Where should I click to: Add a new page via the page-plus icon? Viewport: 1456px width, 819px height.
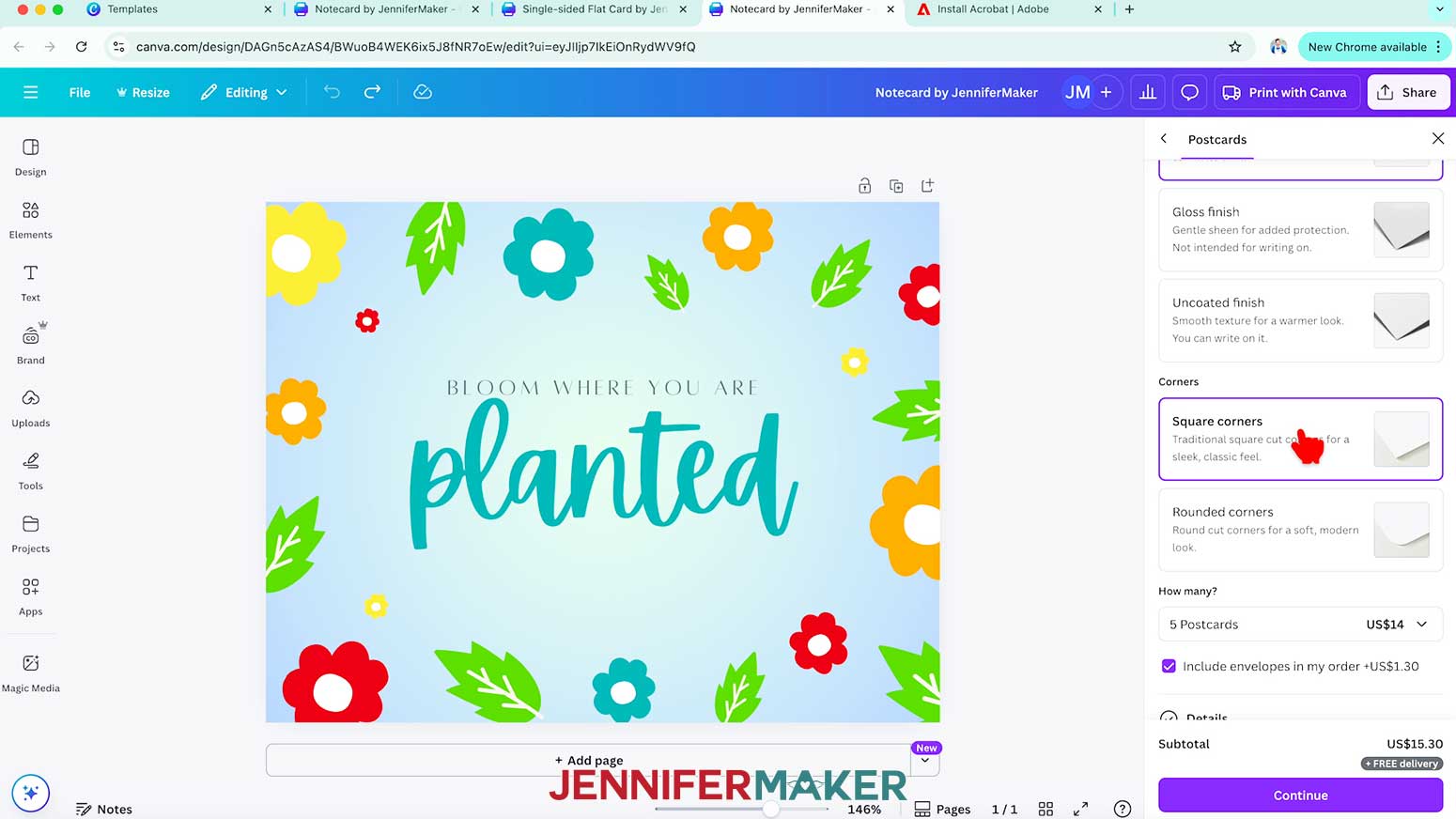pos(927,186)
